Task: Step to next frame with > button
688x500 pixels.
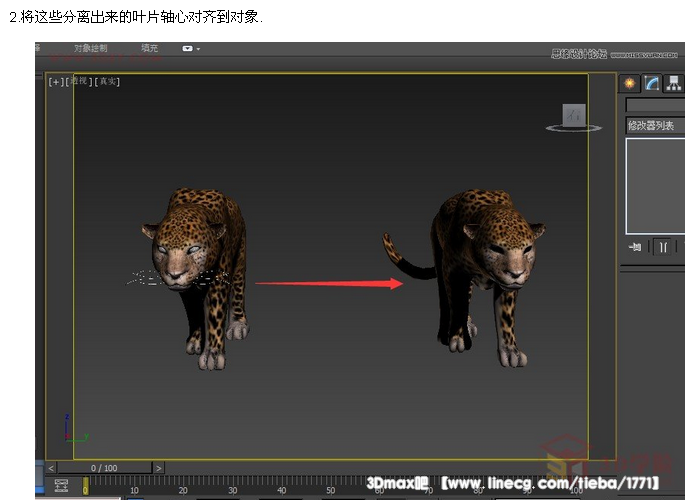Action: [x=158, y=468]
